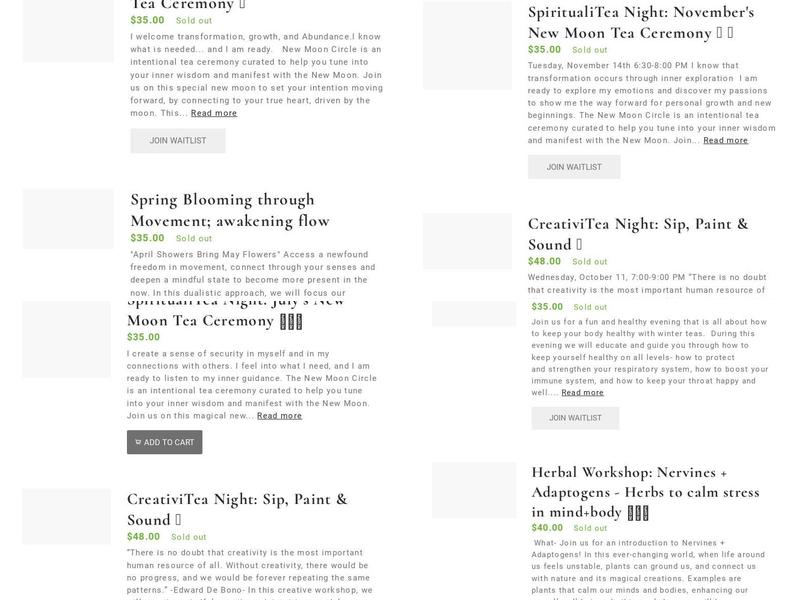Image resolution: width=800 pixels, height=600 pixels.
Task: Join waitlist under 'I welcome transformation' description
Action: (177, 141)
